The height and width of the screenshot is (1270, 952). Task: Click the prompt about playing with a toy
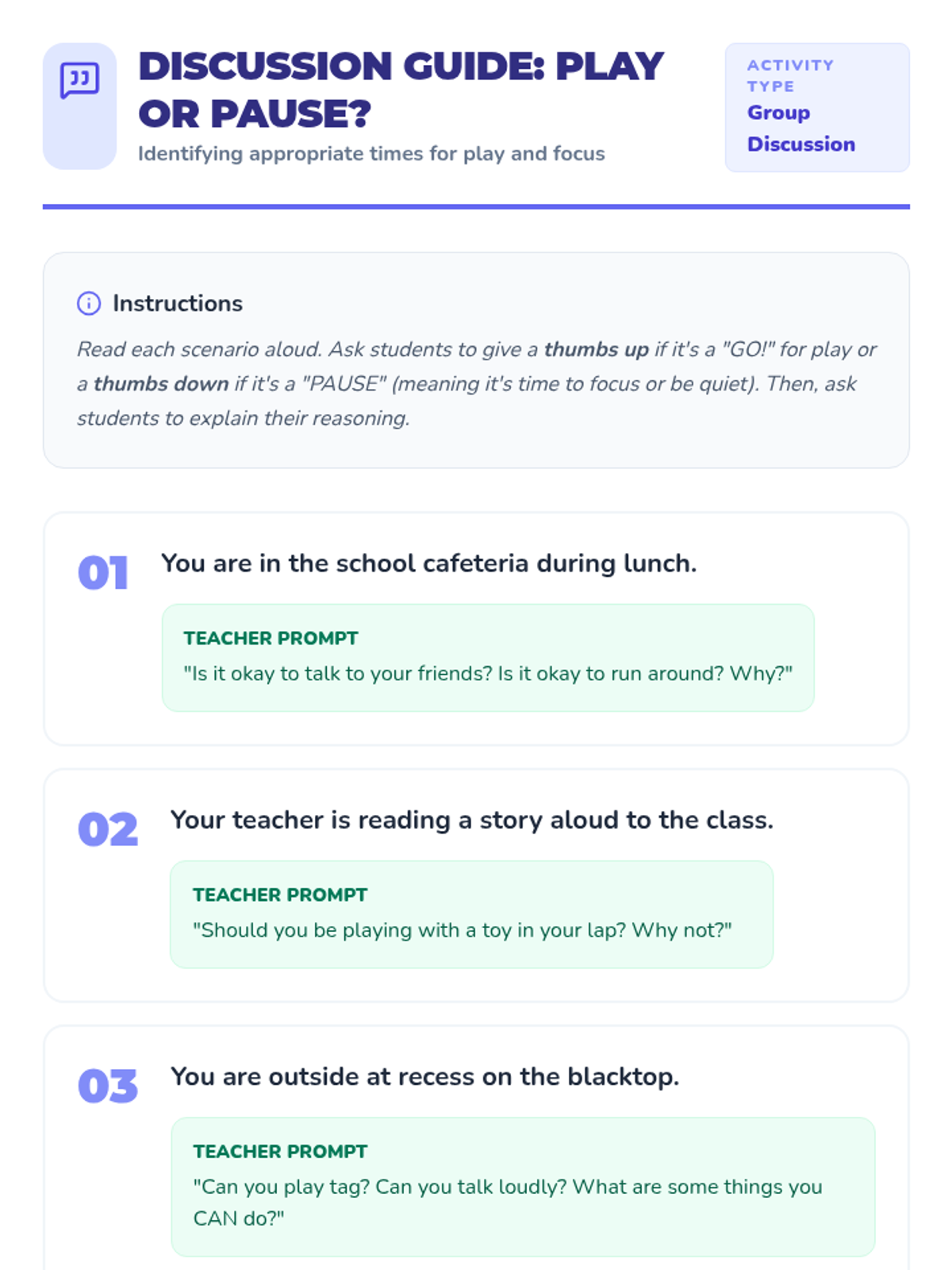click(462, 929)
